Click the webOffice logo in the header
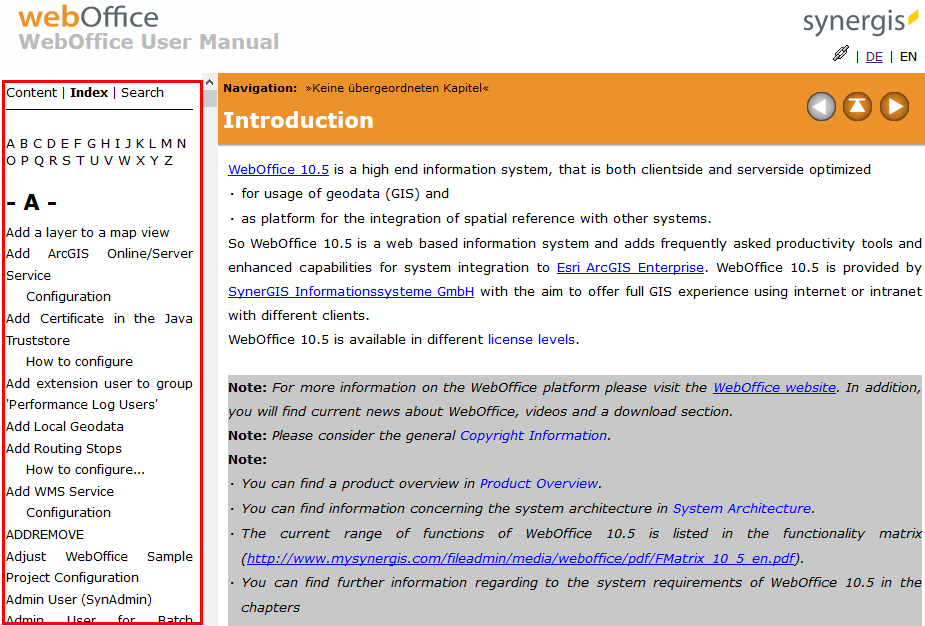This screenshot has width=925, height=626. click(x=88, y=17)
